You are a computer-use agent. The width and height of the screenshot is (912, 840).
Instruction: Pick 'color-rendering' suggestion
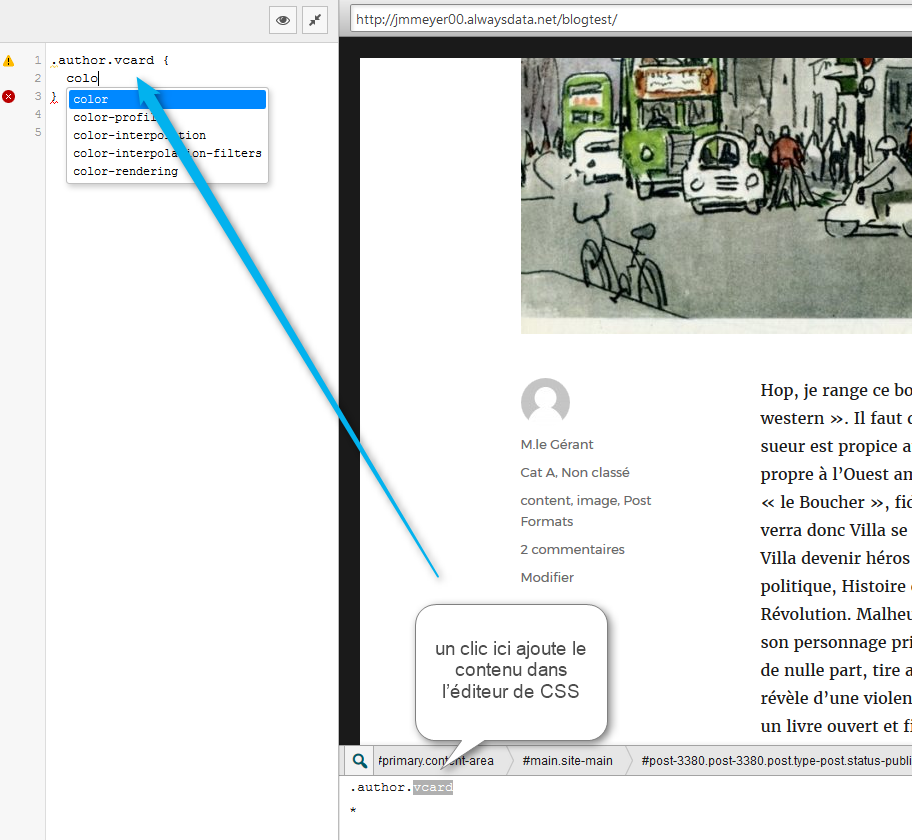[x=168, y=172]
